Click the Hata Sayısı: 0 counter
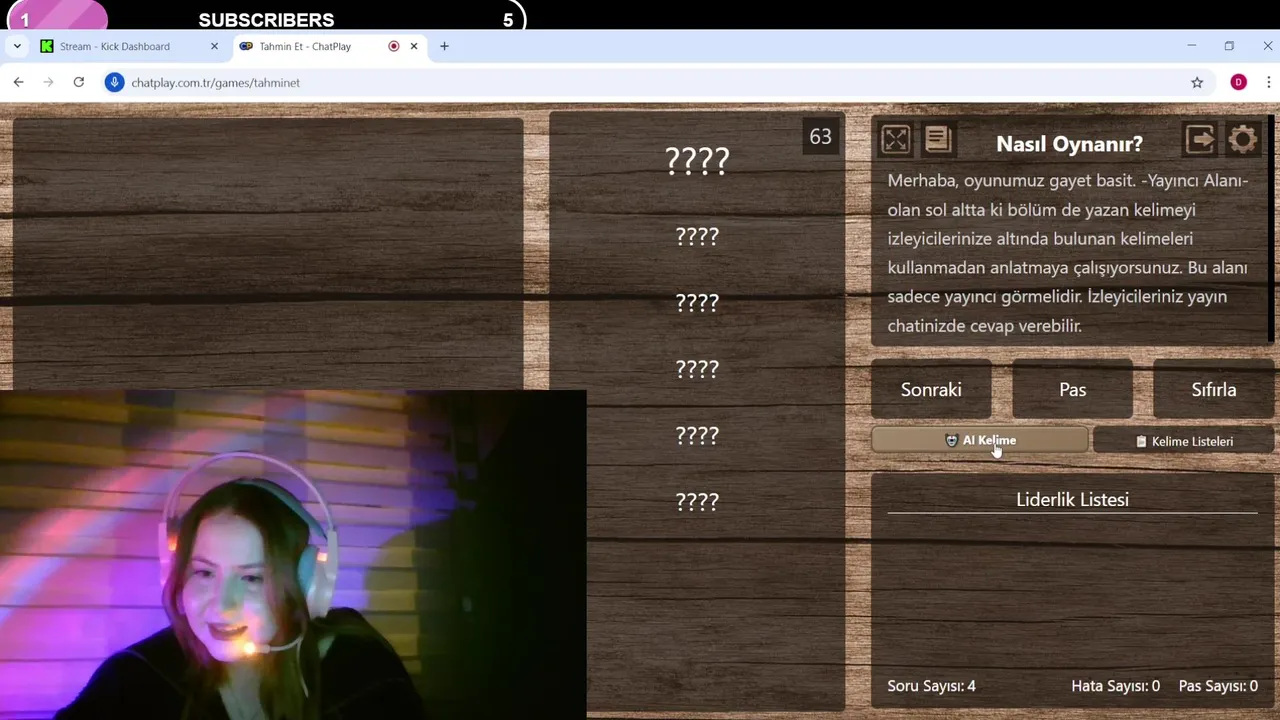This screenshot has width=1280, height=720. (1115, 686)
